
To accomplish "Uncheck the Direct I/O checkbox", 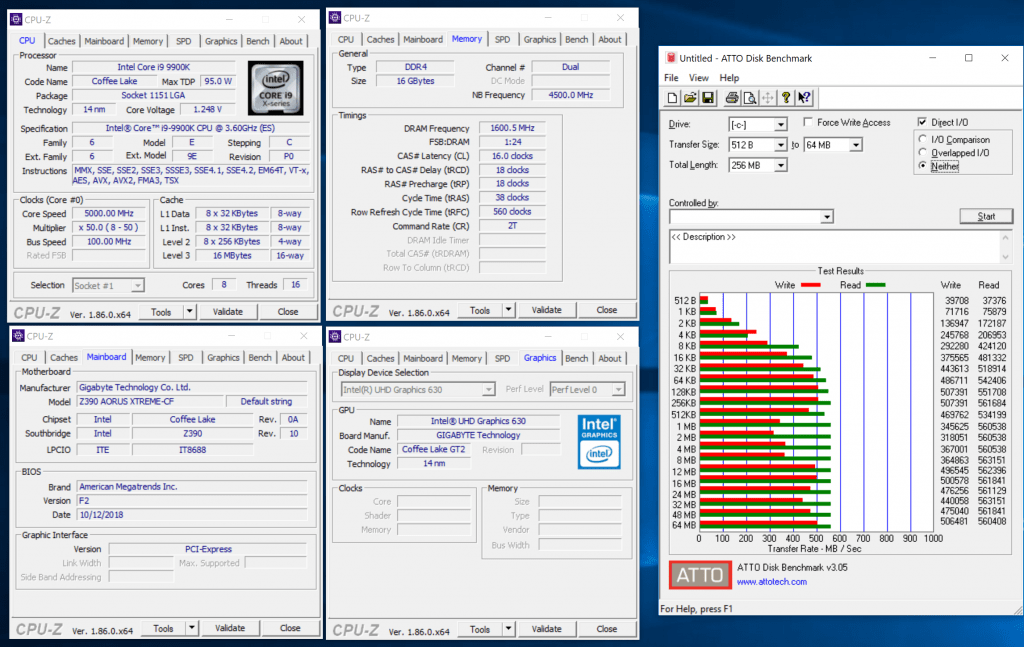I will [x=922, y=122].
